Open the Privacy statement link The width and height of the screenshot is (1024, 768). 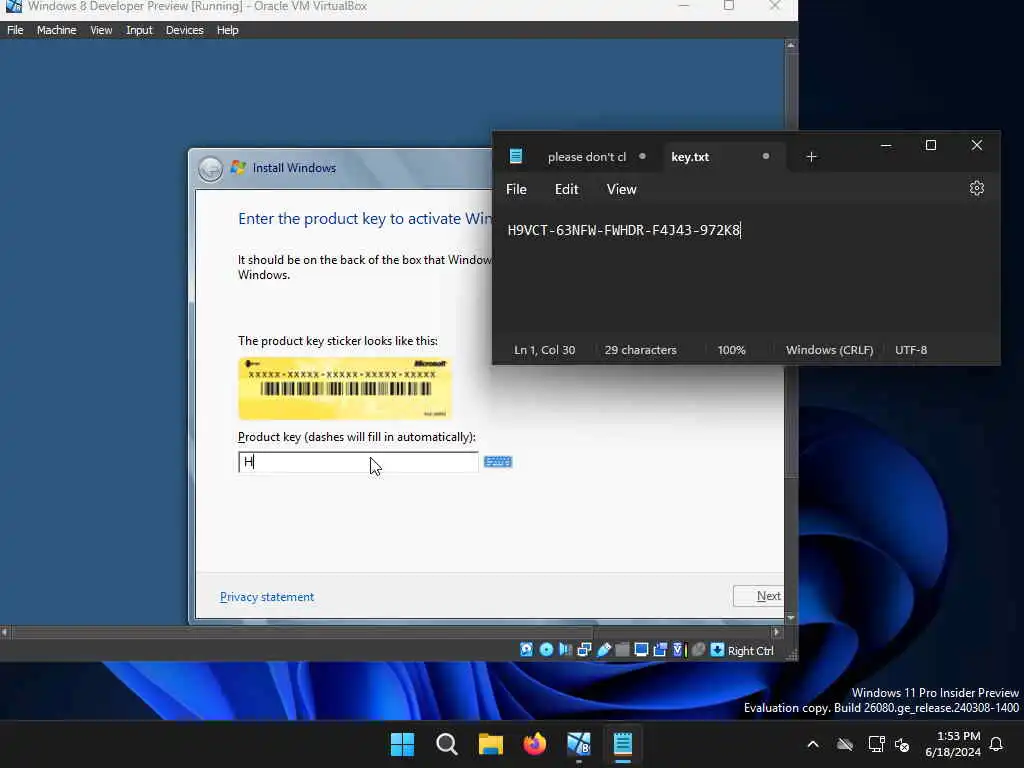click(x=266, y=597)
